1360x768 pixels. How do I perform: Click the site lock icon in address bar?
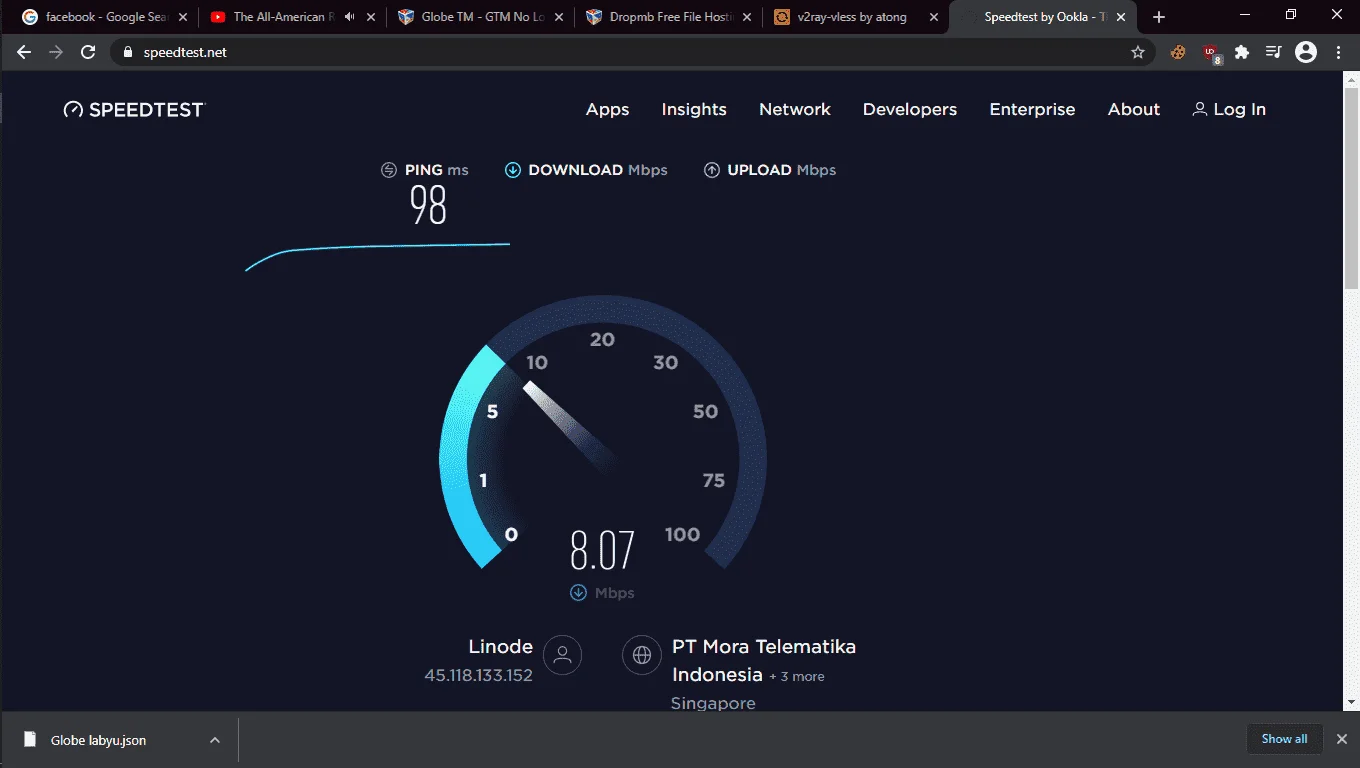[x=127, y=52]
